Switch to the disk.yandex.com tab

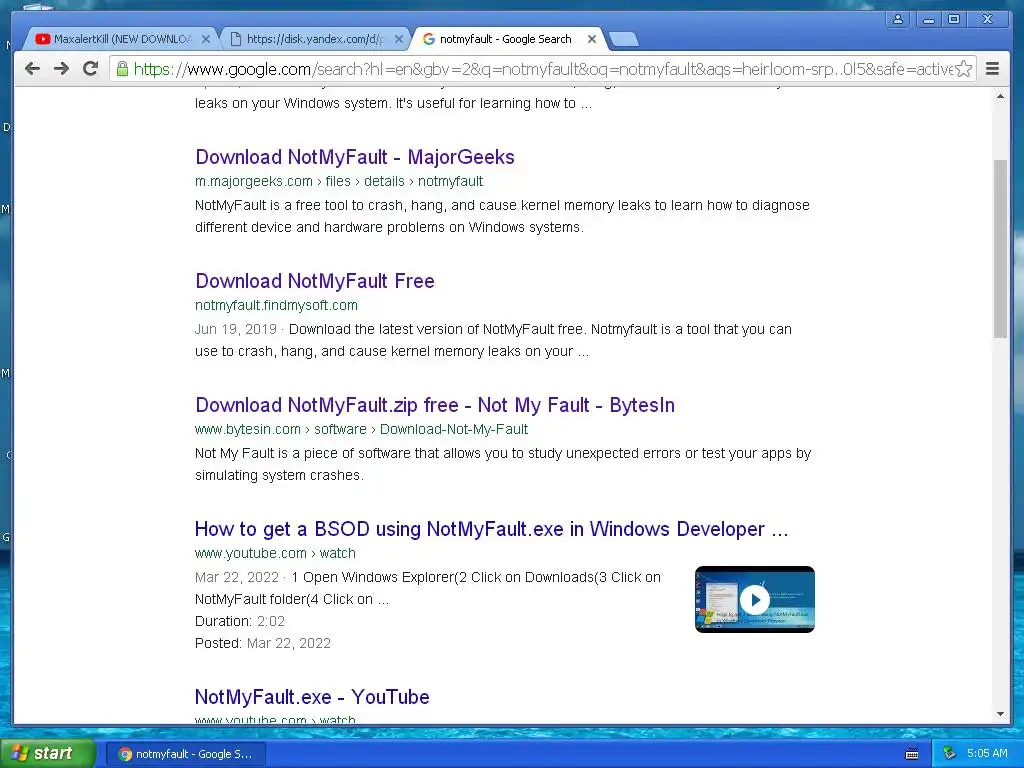[315, 39]
